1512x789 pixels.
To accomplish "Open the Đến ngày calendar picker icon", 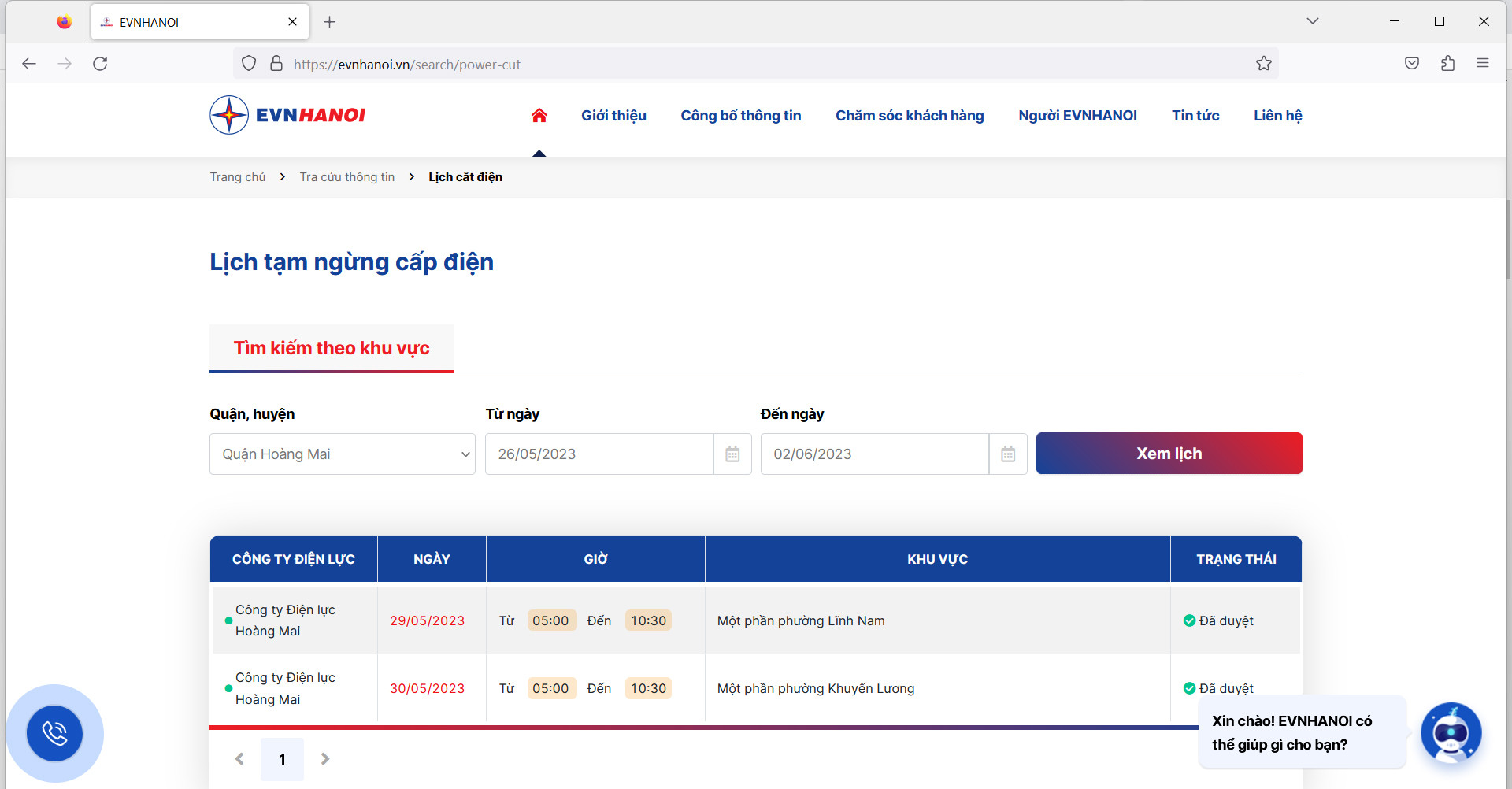I will point(1008,454).
